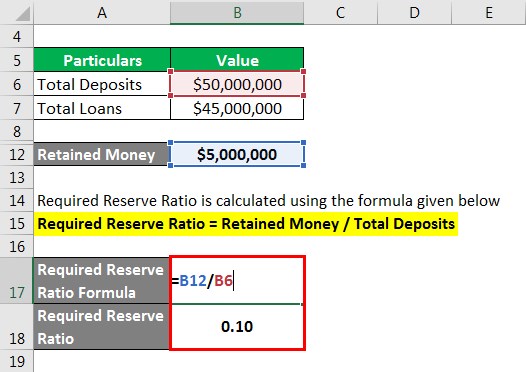
Task: Select column B header
Action: (237, 12)
